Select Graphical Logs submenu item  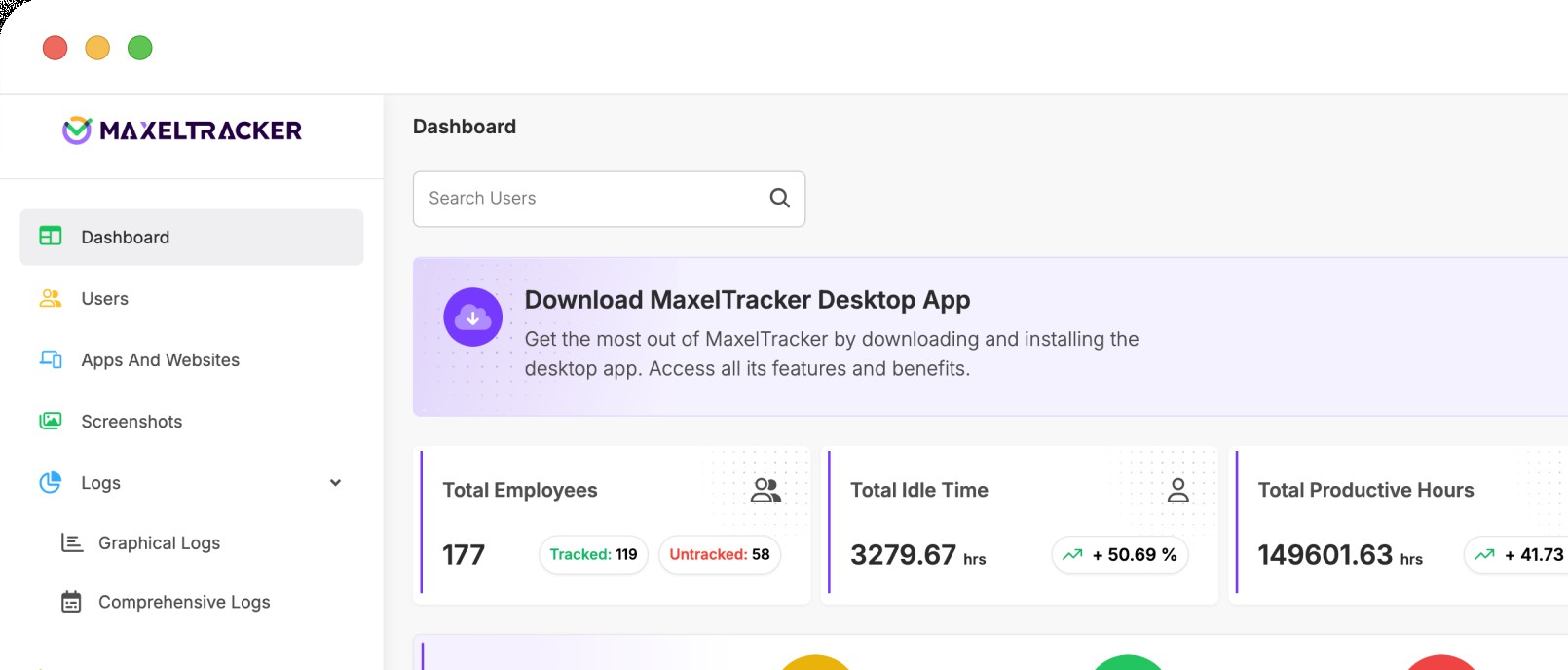pos(159,543)
